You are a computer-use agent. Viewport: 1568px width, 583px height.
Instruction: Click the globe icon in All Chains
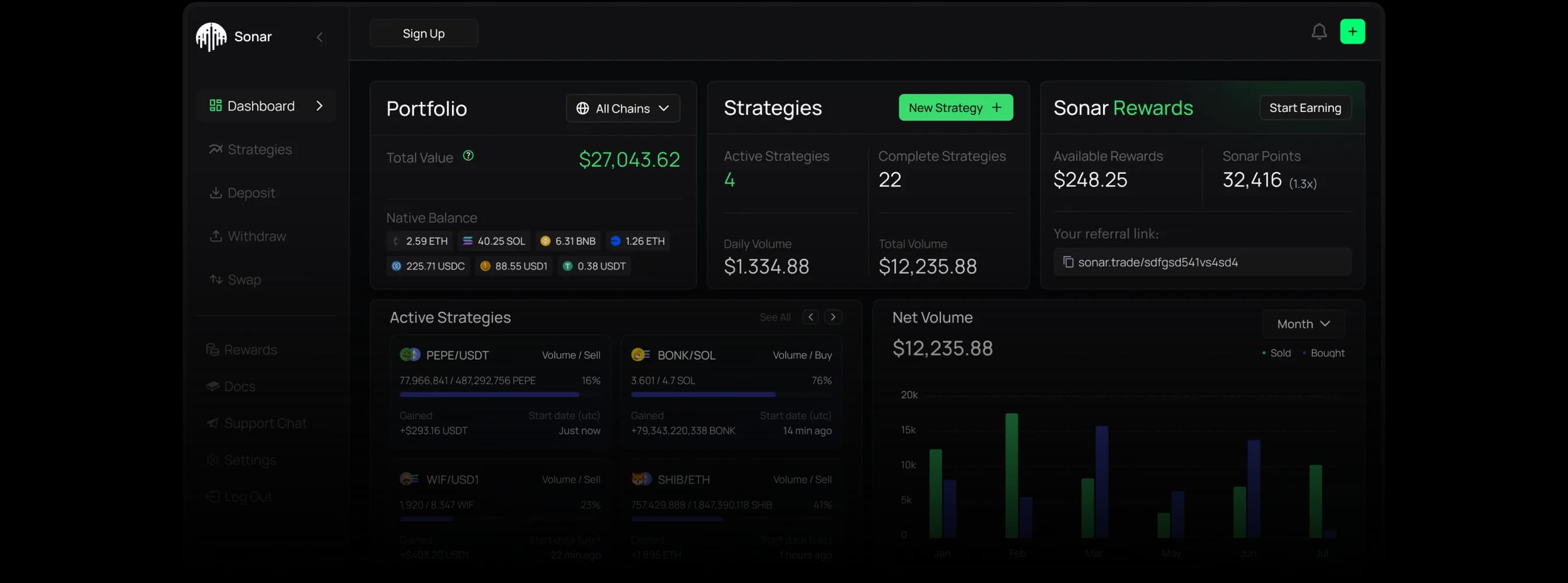[583, 108]
